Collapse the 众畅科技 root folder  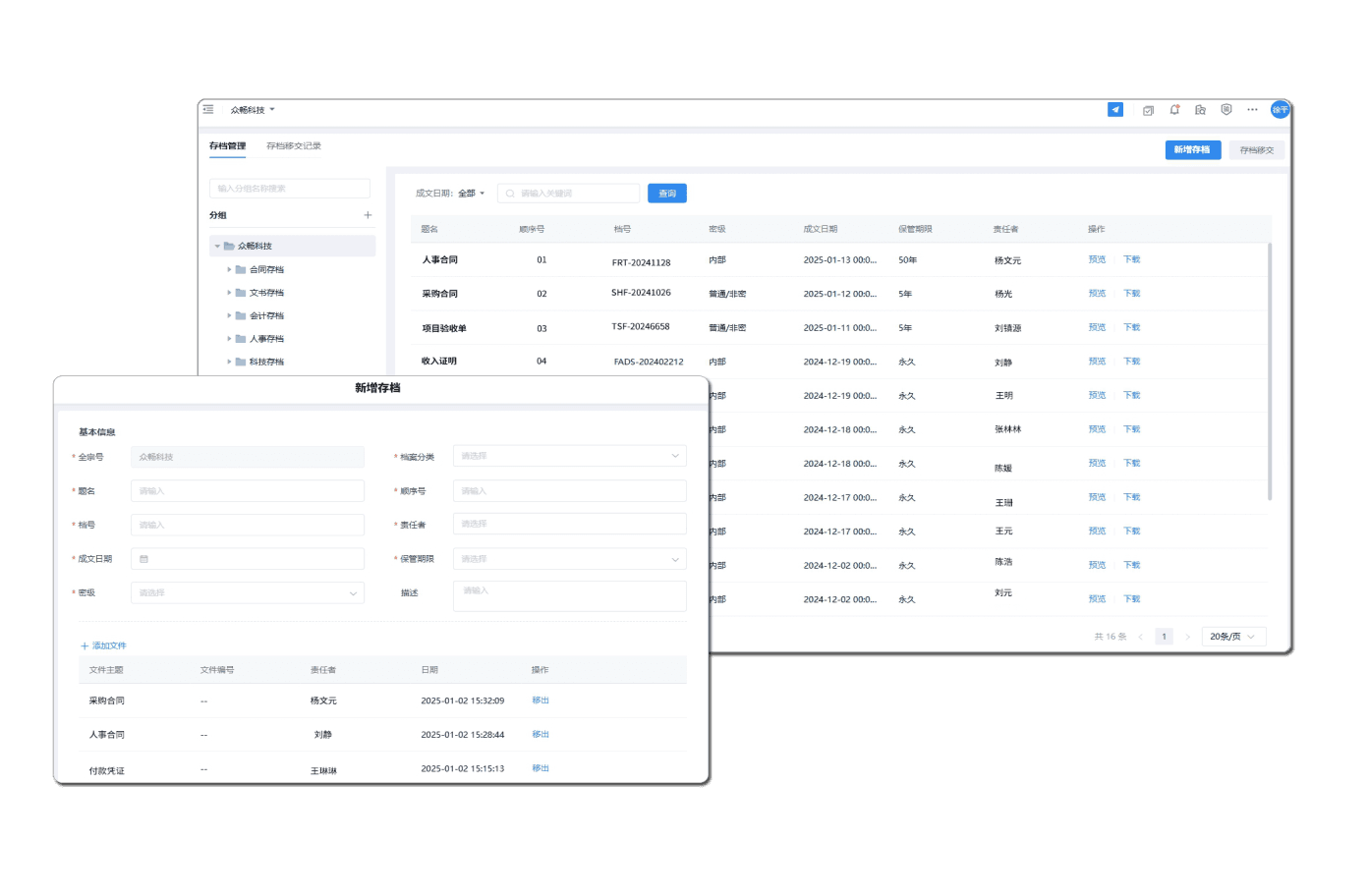pos(217,247)
